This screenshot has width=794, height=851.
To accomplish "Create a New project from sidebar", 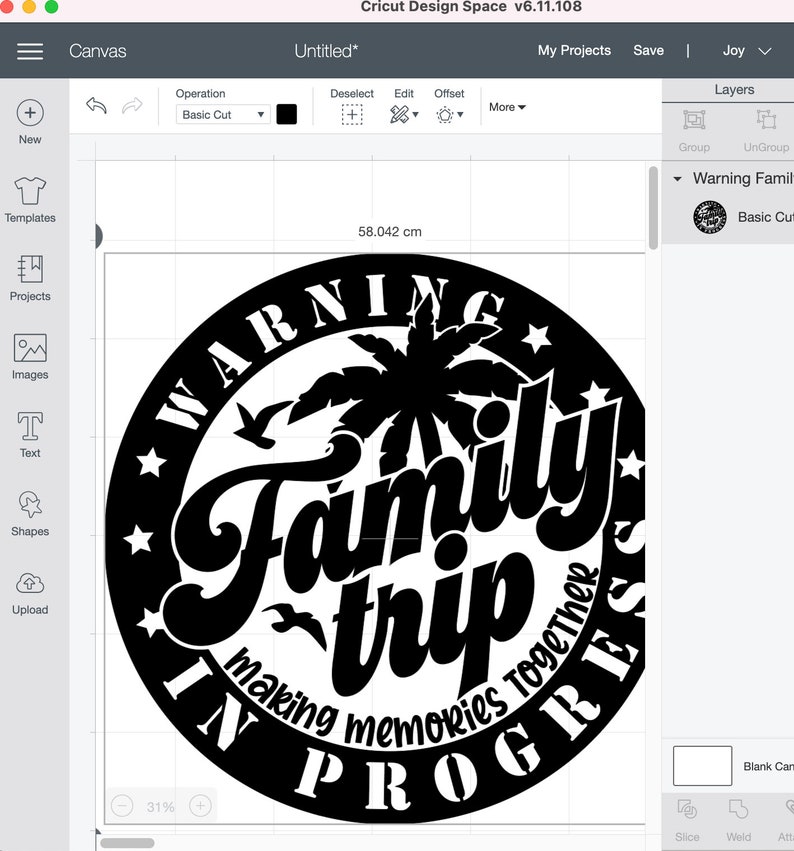I will [30, 122].
